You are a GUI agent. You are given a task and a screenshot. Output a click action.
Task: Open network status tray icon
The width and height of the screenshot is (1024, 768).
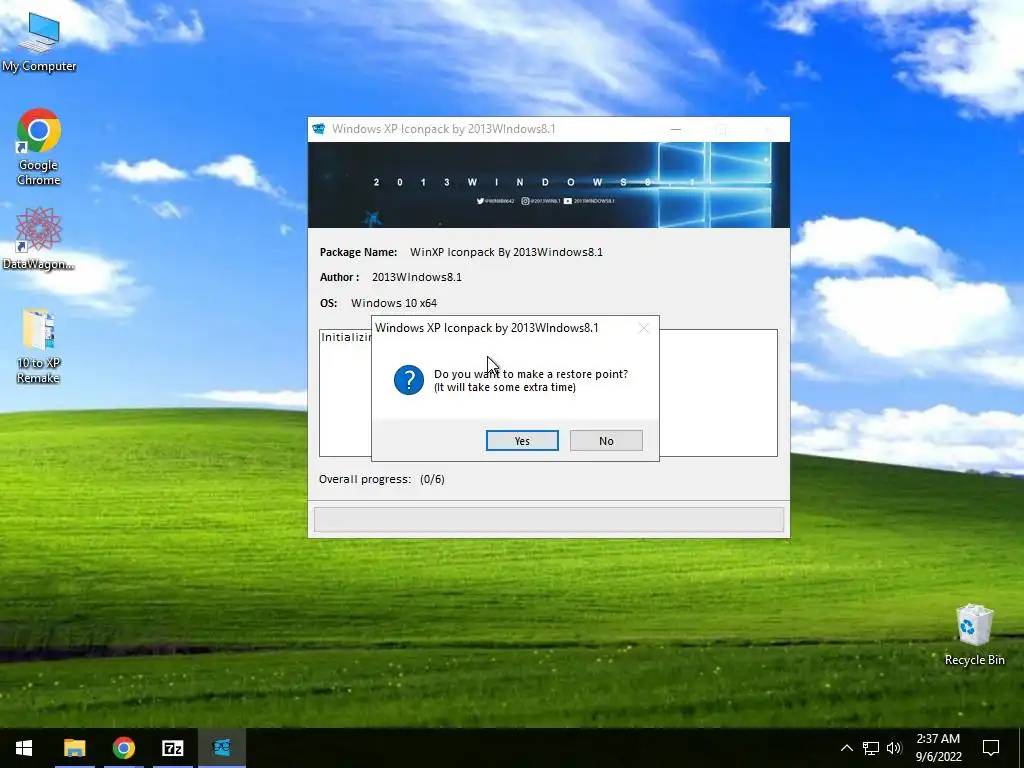(x=871, y=748)
